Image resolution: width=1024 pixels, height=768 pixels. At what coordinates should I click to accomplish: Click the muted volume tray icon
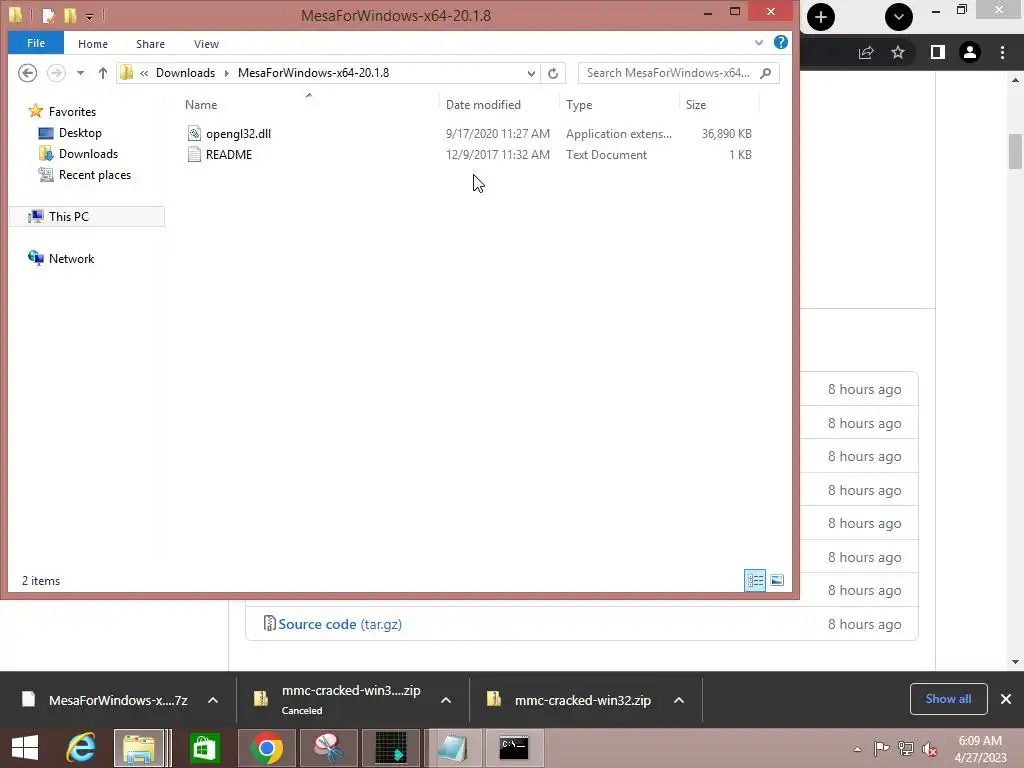[929, 748]
